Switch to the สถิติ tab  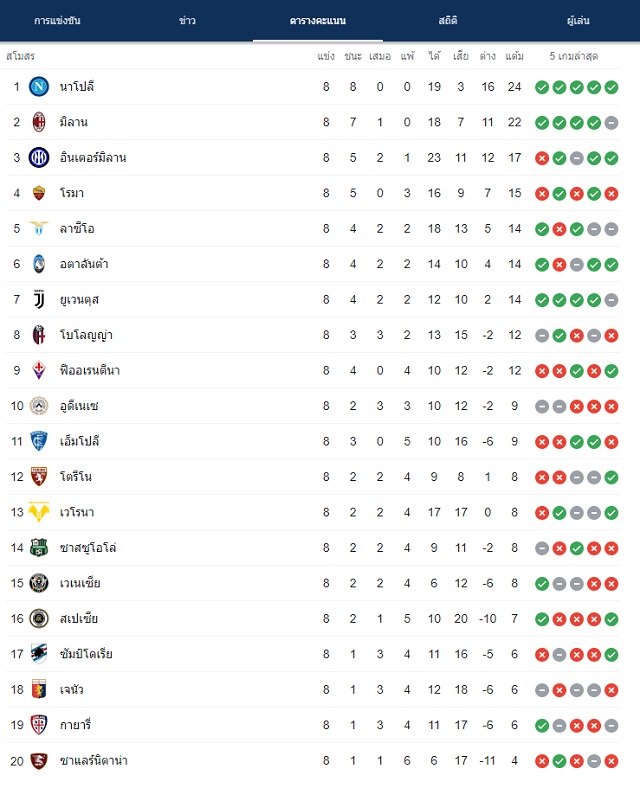448,21
